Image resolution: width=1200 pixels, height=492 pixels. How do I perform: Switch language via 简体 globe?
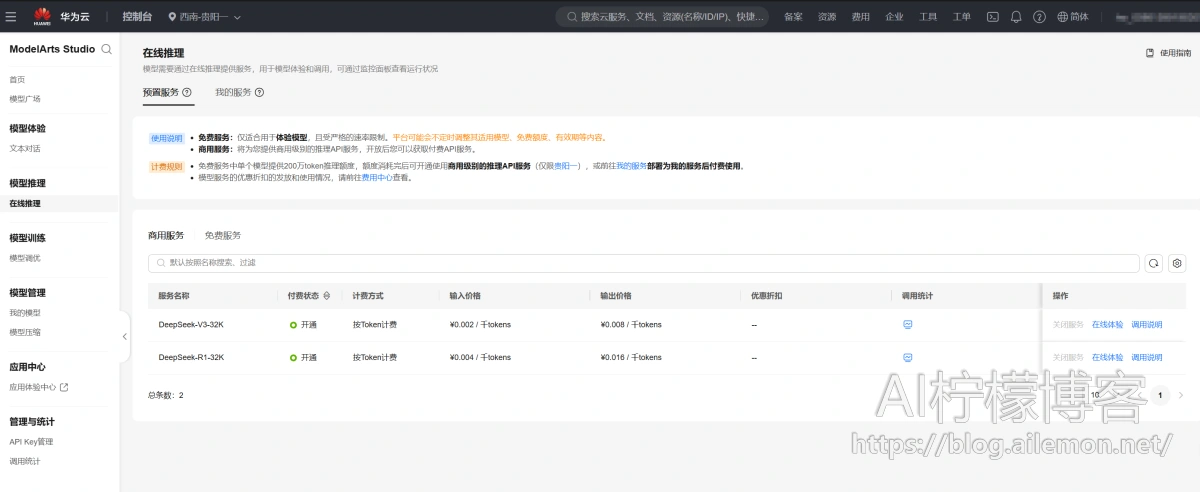tap(1073, 17)
